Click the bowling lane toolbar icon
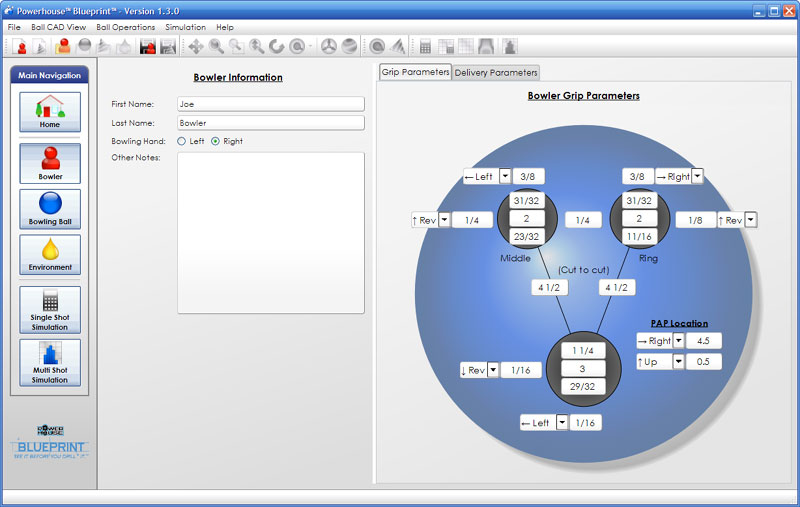This screenshot has height=507, width=800. pos(486,46)
